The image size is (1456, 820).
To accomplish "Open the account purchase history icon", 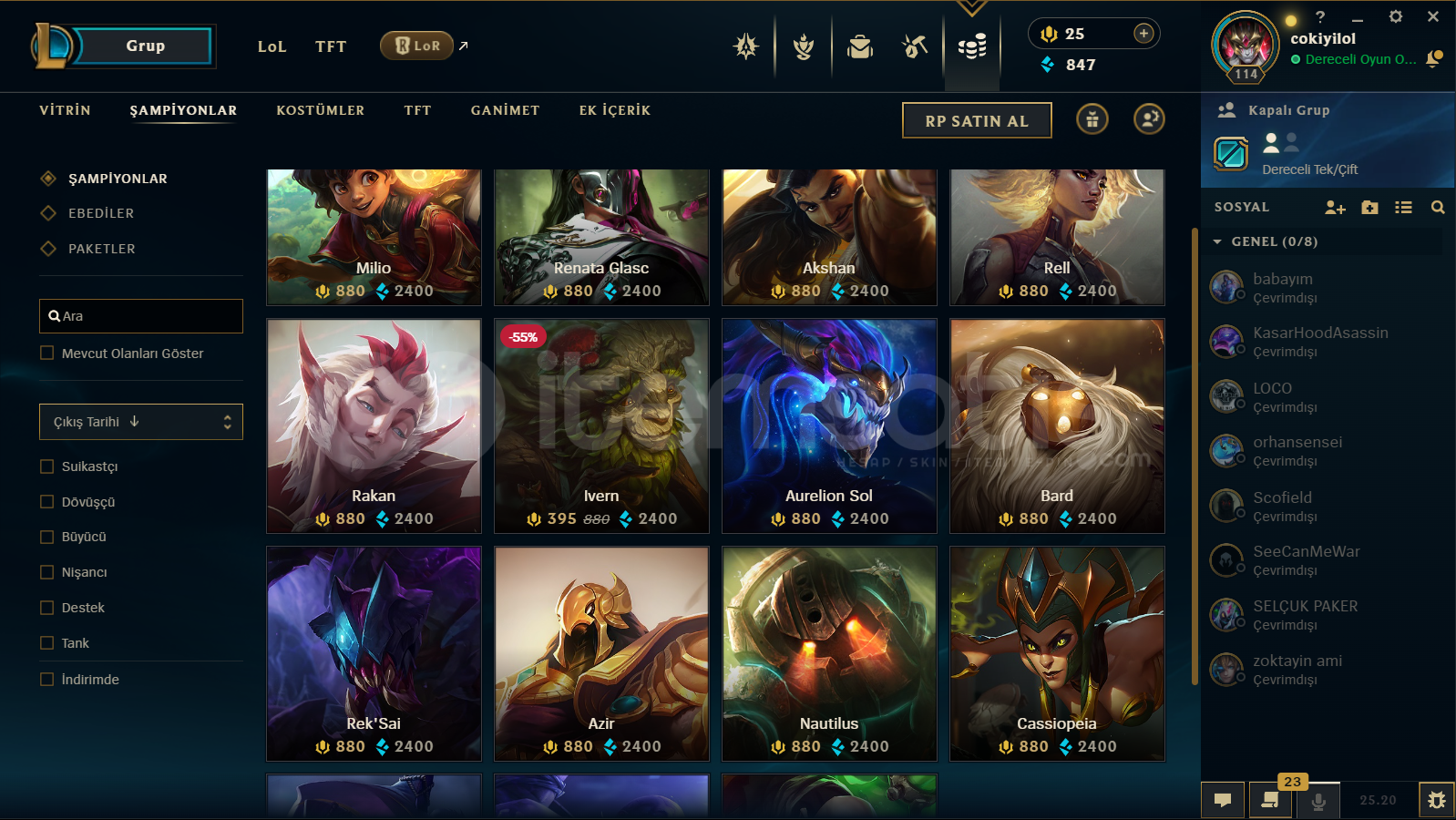I will (x=1149, y=119).
